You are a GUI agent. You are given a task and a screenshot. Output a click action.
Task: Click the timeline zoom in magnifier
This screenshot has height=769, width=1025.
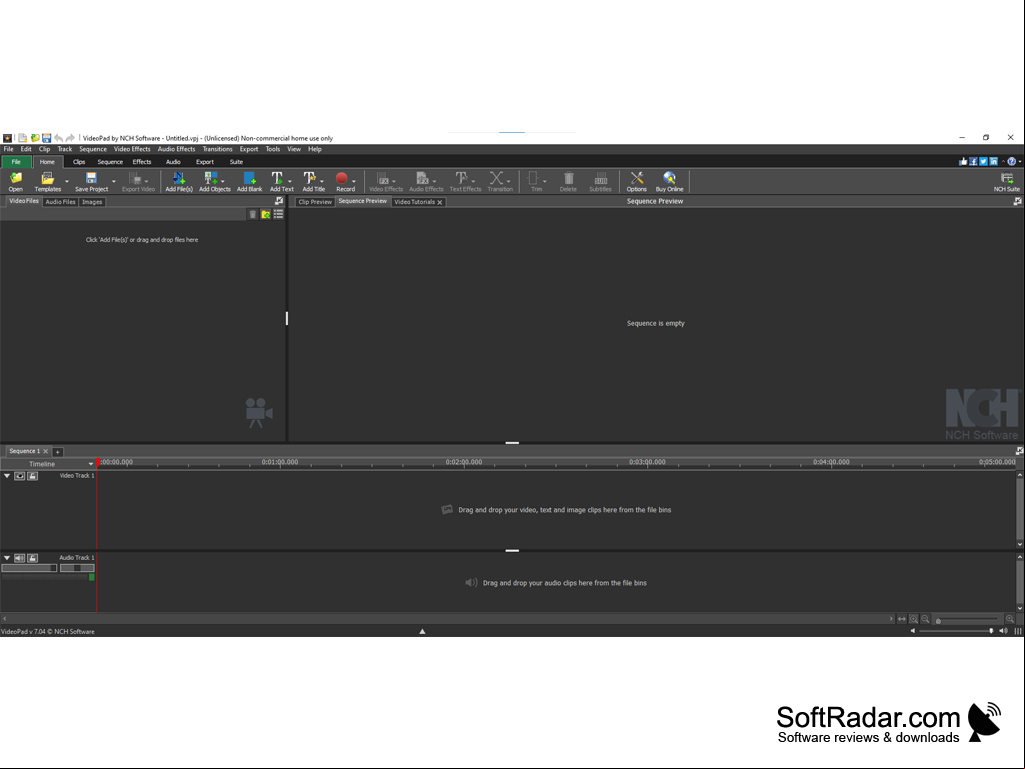click(x=1010, y=619)
